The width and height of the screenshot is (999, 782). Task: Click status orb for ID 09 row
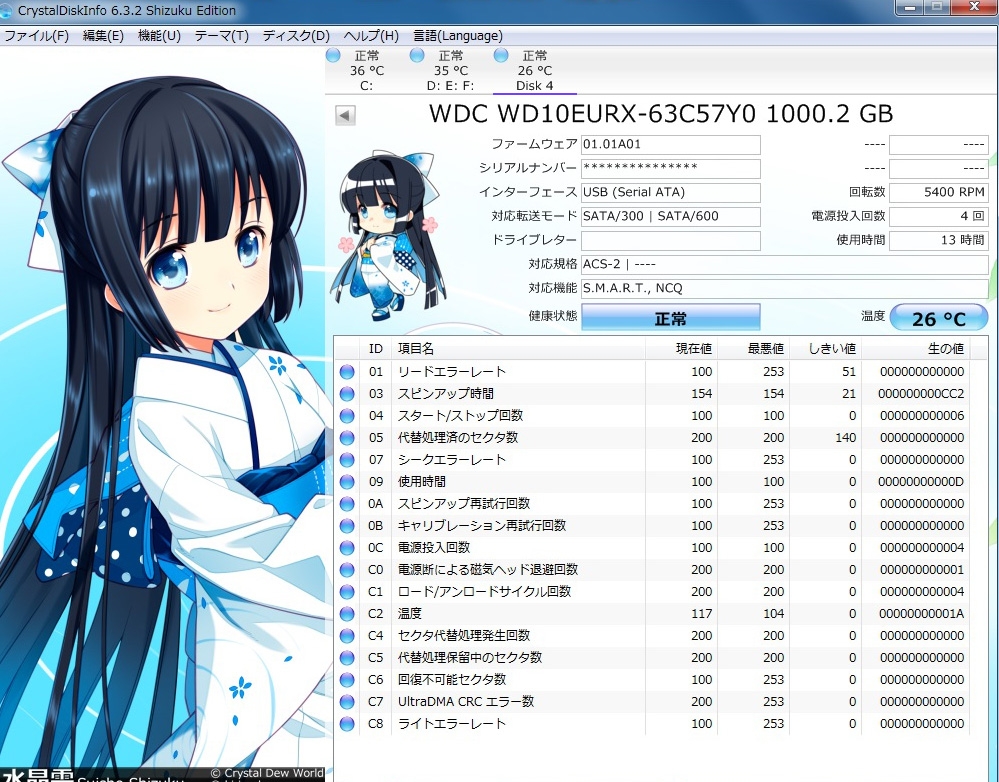(x=347, y=482)
